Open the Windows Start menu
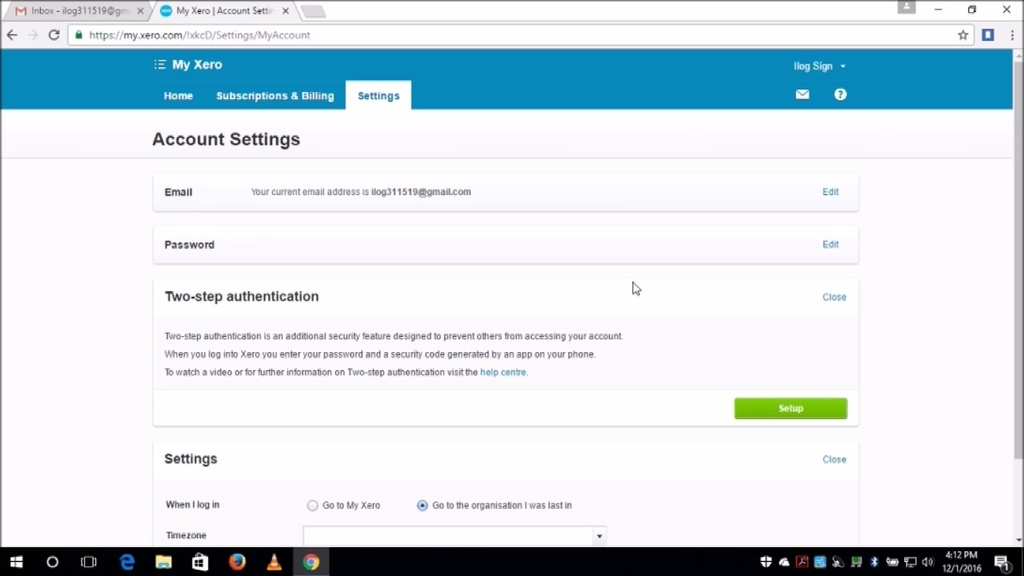 pos(16,562)
